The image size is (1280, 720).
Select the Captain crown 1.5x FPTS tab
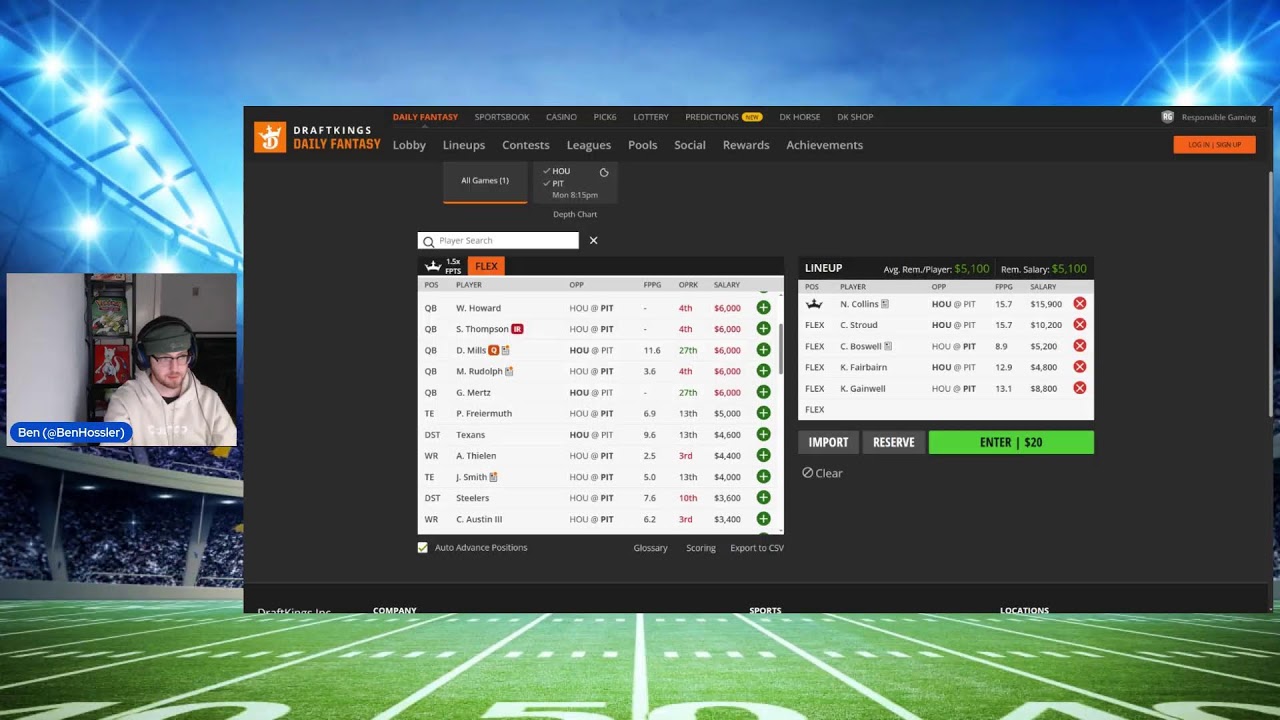[443, 266]
